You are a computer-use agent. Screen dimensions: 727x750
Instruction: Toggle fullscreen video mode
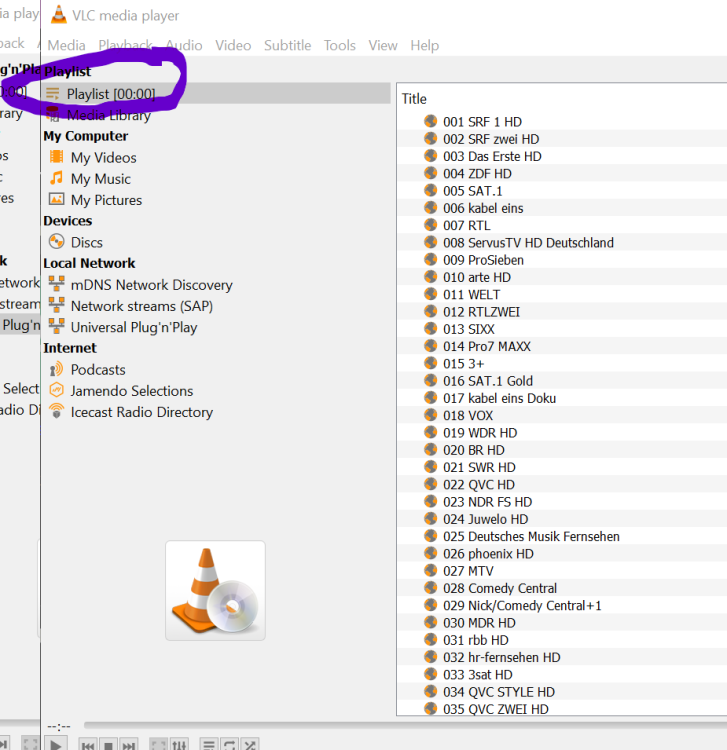tap(159, 745)
